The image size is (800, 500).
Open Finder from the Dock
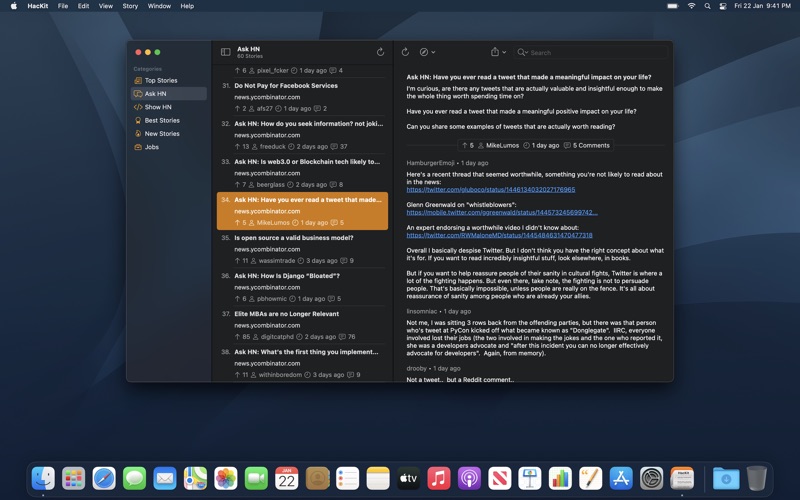pos(43,479)
